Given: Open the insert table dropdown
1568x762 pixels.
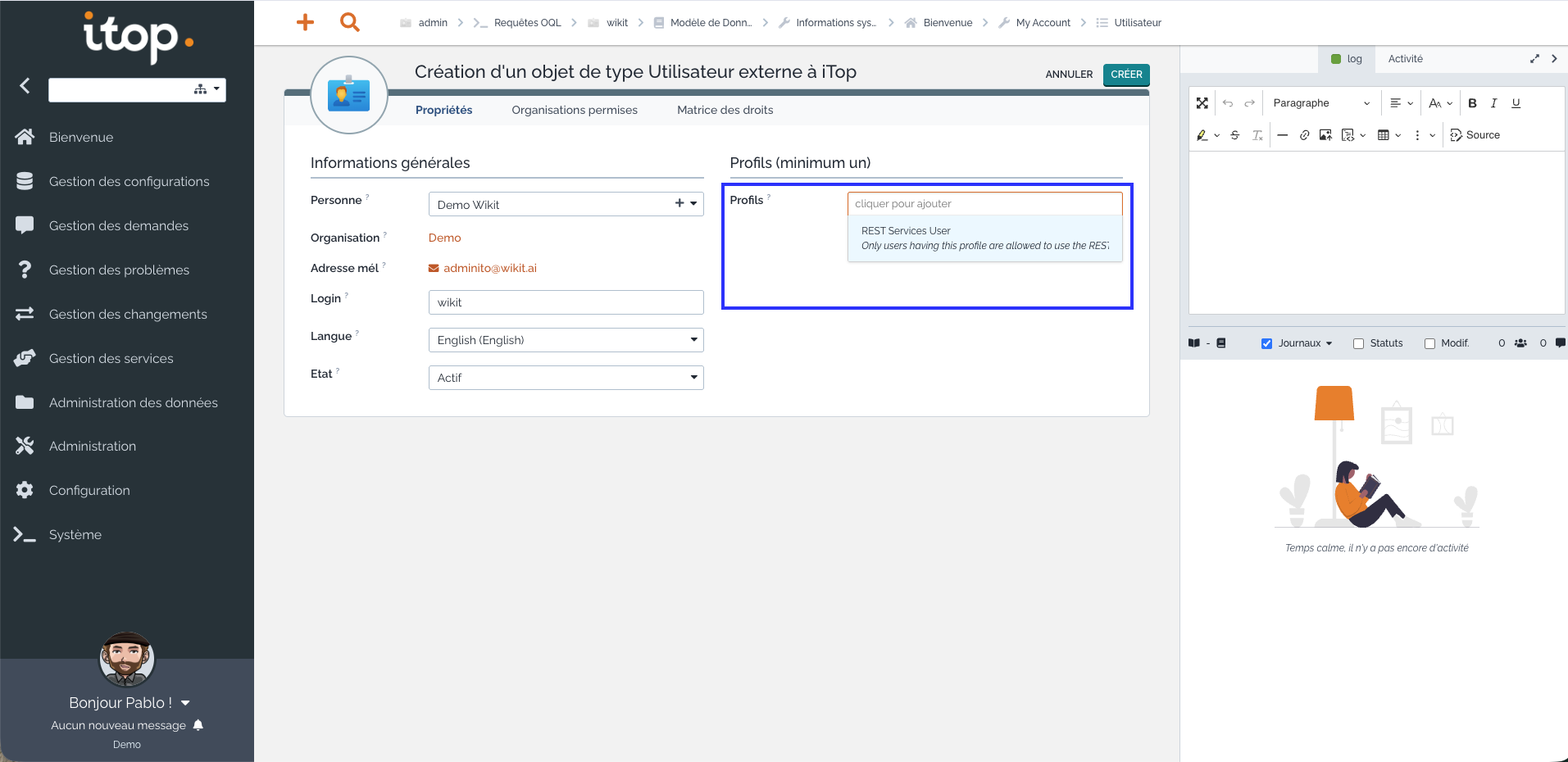Looking at the screenshot, I should coord(1388,135).
